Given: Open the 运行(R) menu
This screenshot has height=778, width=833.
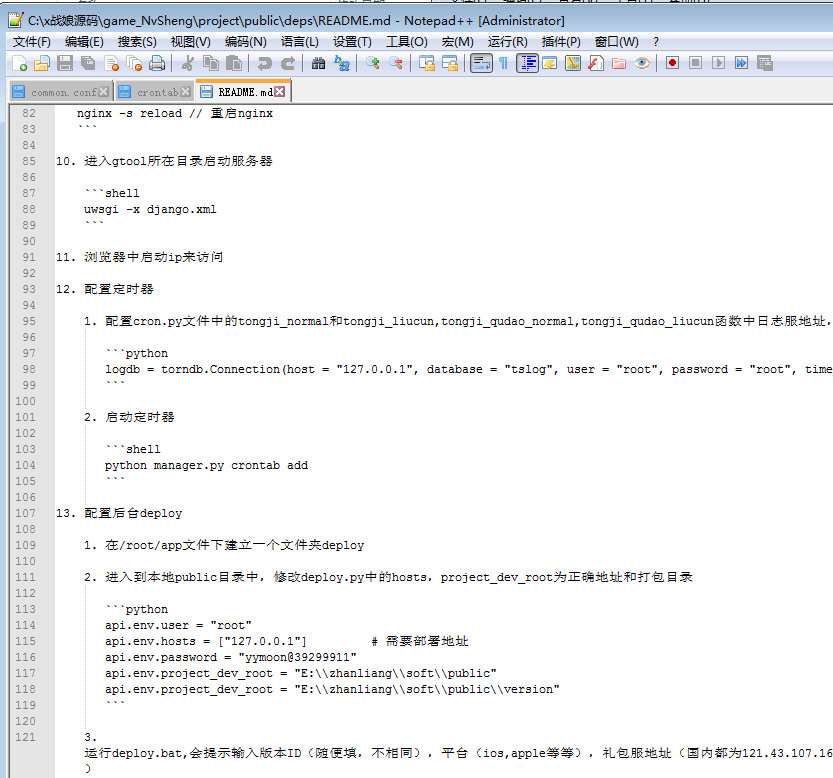Looking at the screenshot, I should point(507,41).
